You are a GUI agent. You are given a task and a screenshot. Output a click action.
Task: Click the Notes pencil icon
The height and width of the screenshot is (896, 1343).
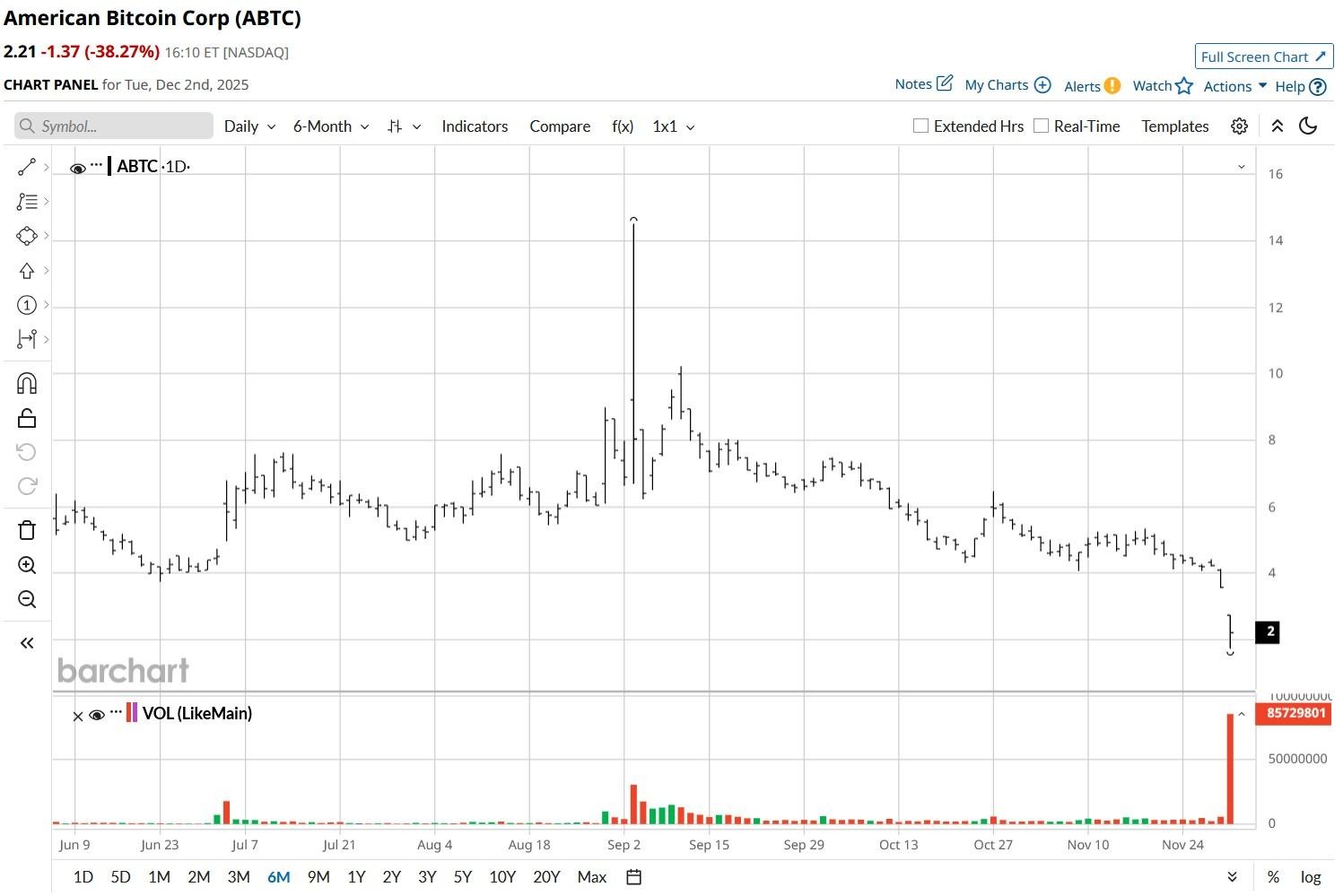point(945,83)
